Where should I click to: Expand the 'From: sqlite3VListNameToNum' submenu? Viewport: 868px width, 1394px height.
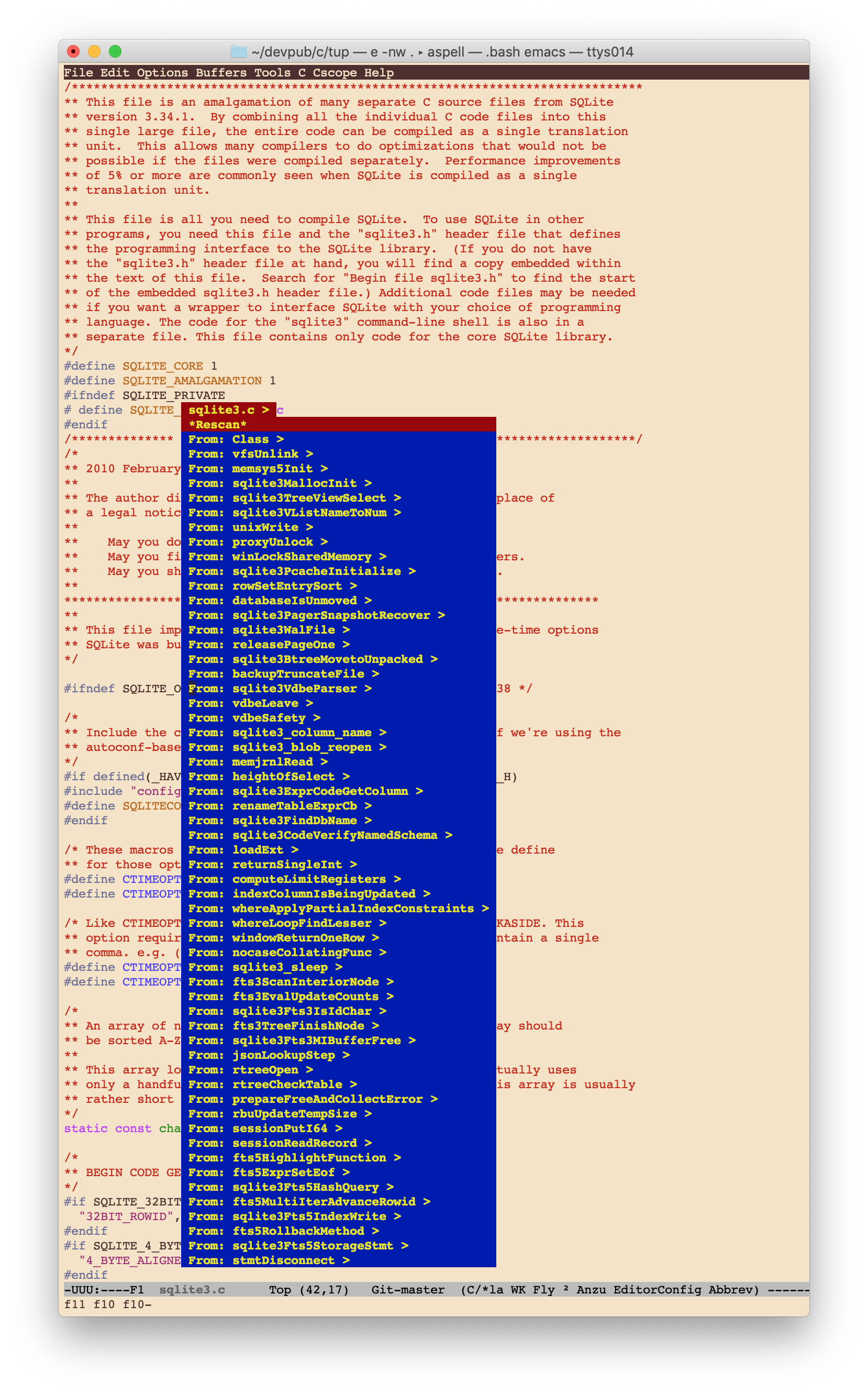click(339, 512)
